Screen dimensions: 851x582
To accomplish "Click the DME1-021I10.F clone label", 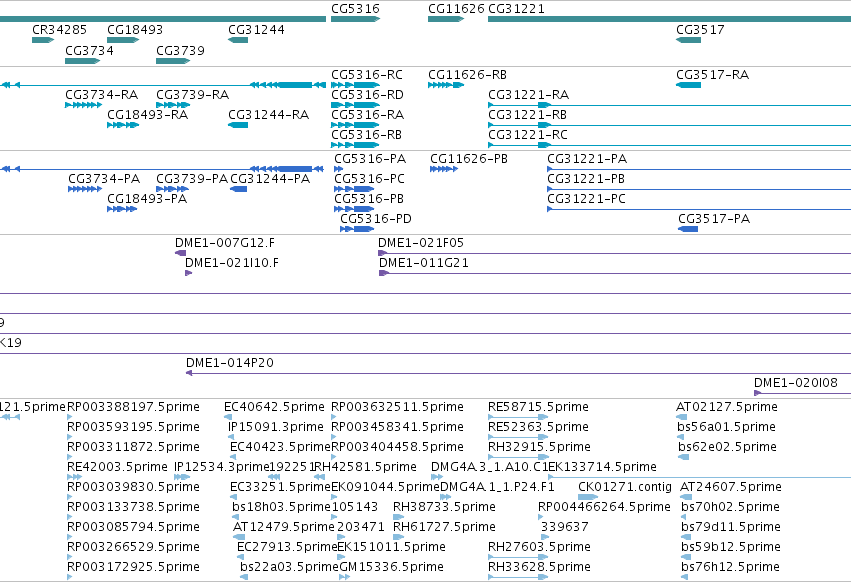I will coord(232,263).
